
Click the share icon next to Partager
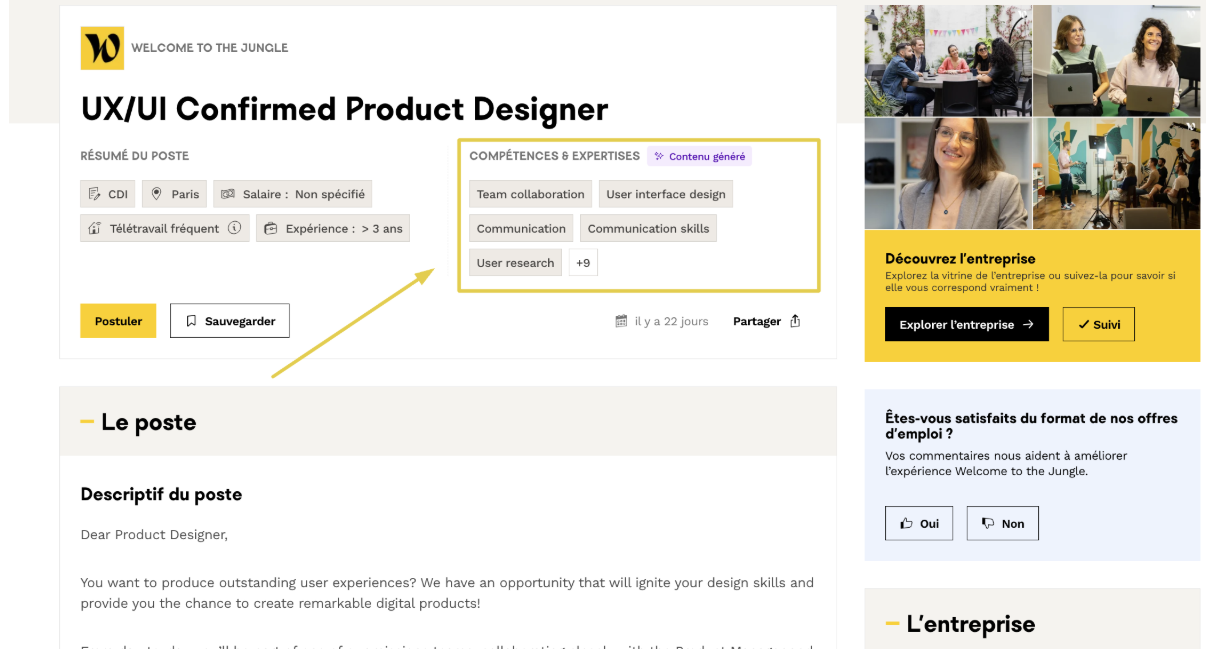[795, 321]
